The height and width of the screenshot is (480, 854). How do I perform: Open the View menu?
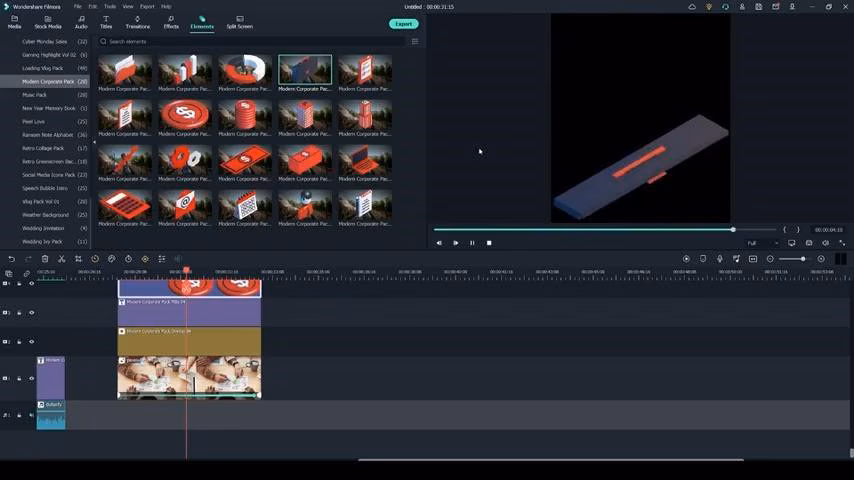click(x=128, y=7)
